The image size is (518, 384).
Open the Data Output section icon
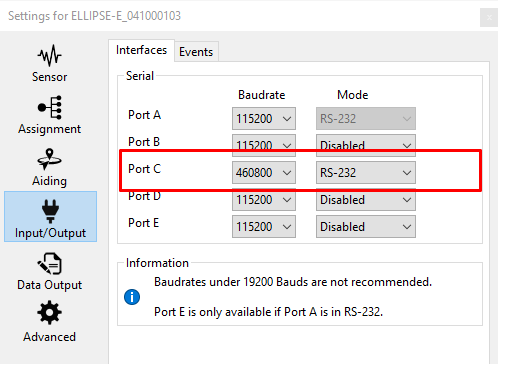(50, 263)
